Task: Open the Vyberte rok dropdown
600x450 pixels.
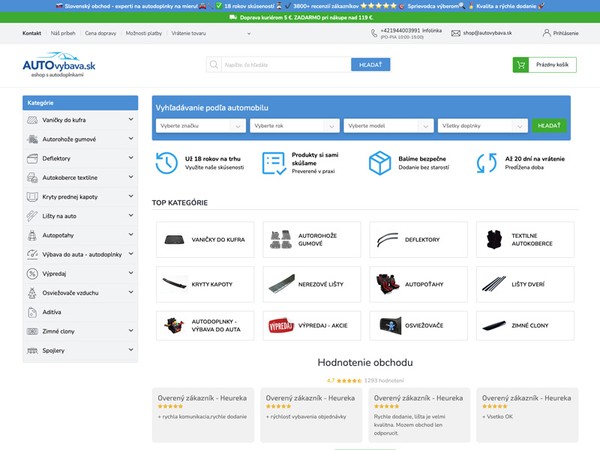Action: coord(294,126)
